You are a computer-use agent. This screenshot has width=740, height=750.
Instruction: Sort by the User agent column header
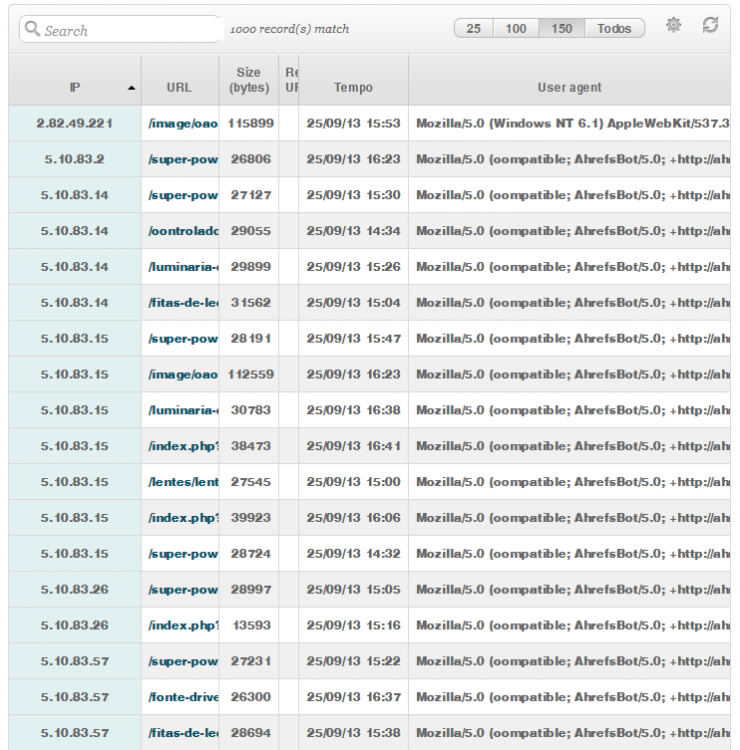(x=569, y=88)
